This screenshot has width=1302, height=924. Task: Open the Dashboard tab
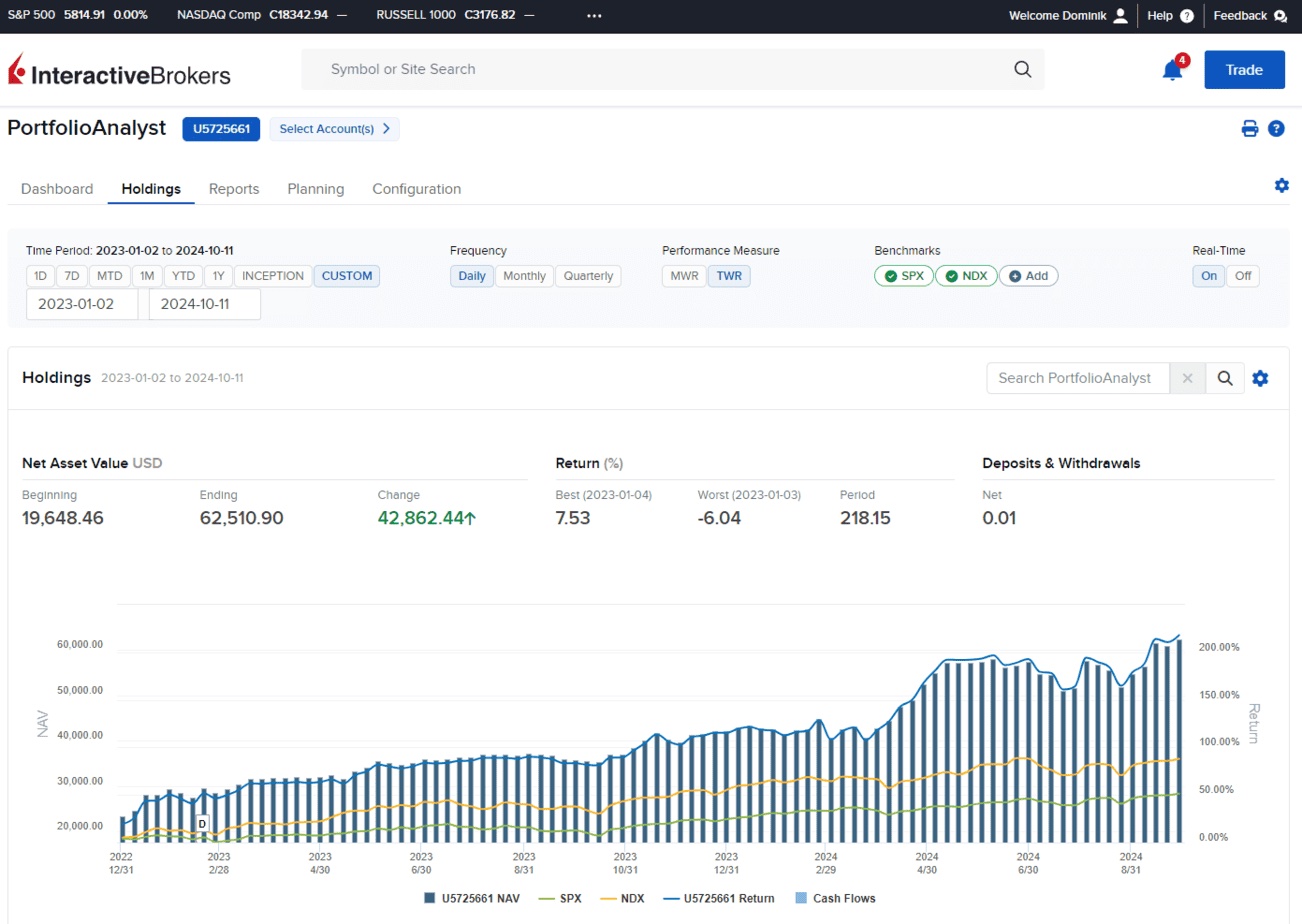(x=57, y=189)
